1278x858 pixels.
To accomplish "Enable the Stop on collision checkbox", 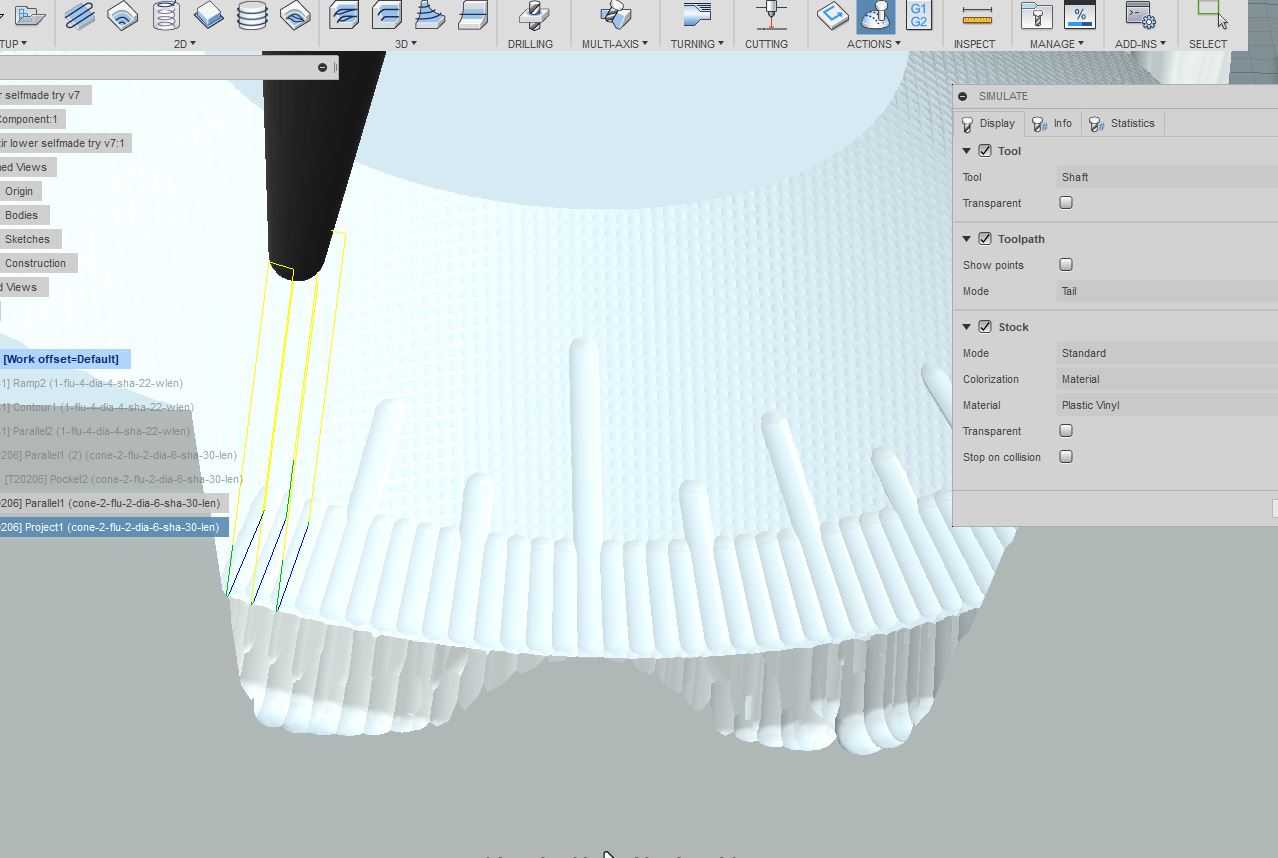I will [1066, 457].
